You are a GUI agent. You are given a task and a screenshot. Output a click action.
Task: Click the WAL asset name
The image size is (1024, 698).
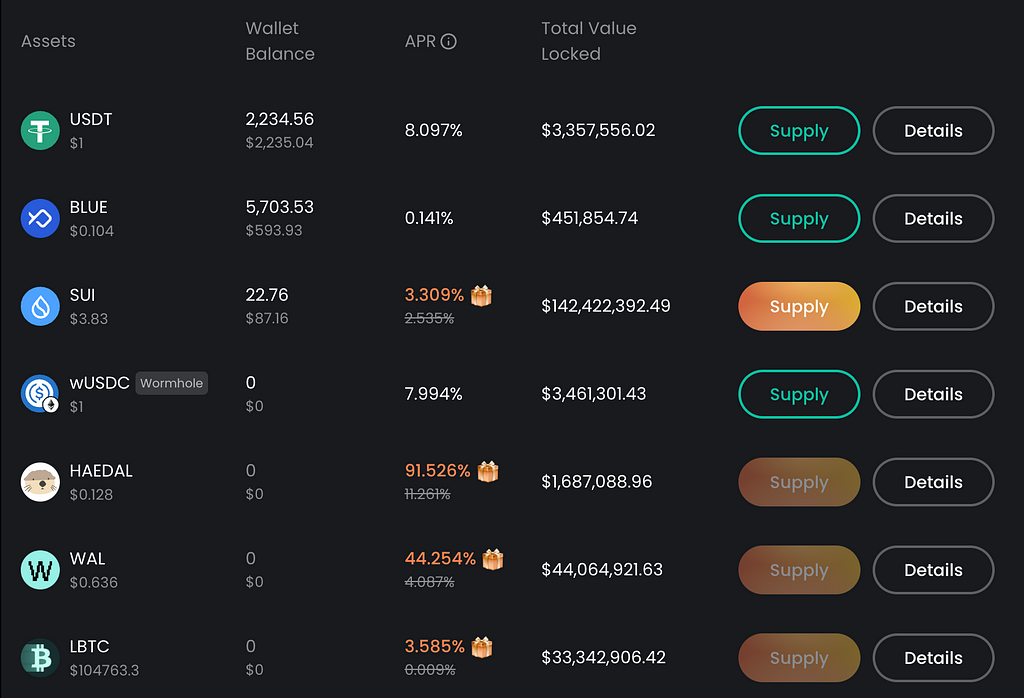(x=88, y=559)
